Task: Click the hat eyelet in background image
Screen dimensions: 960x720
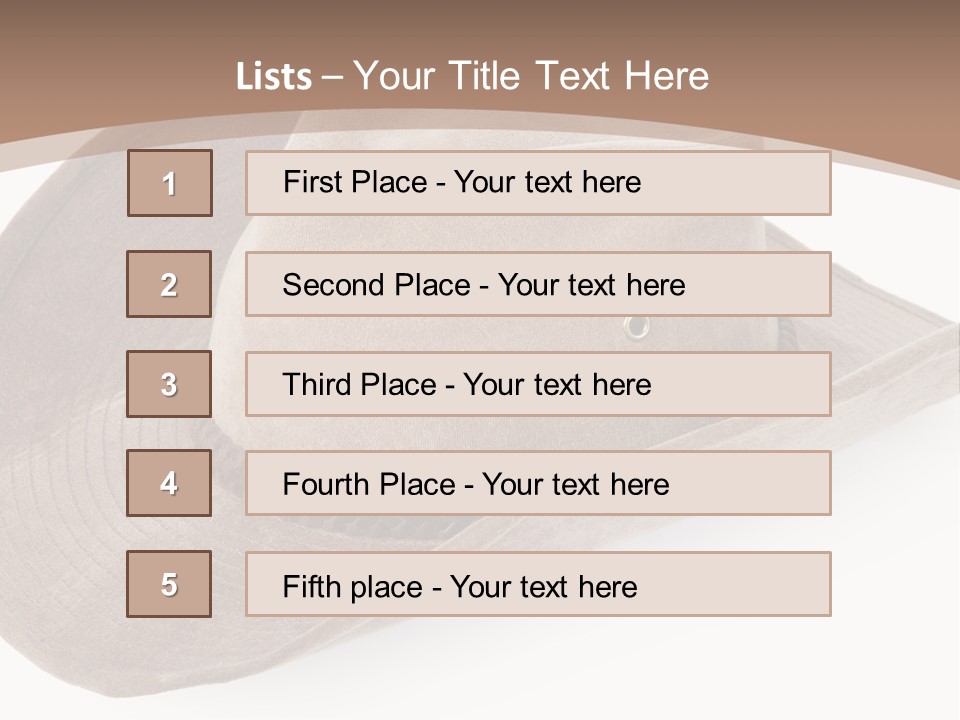Action: pyautogui.click(x=637, y=326)
